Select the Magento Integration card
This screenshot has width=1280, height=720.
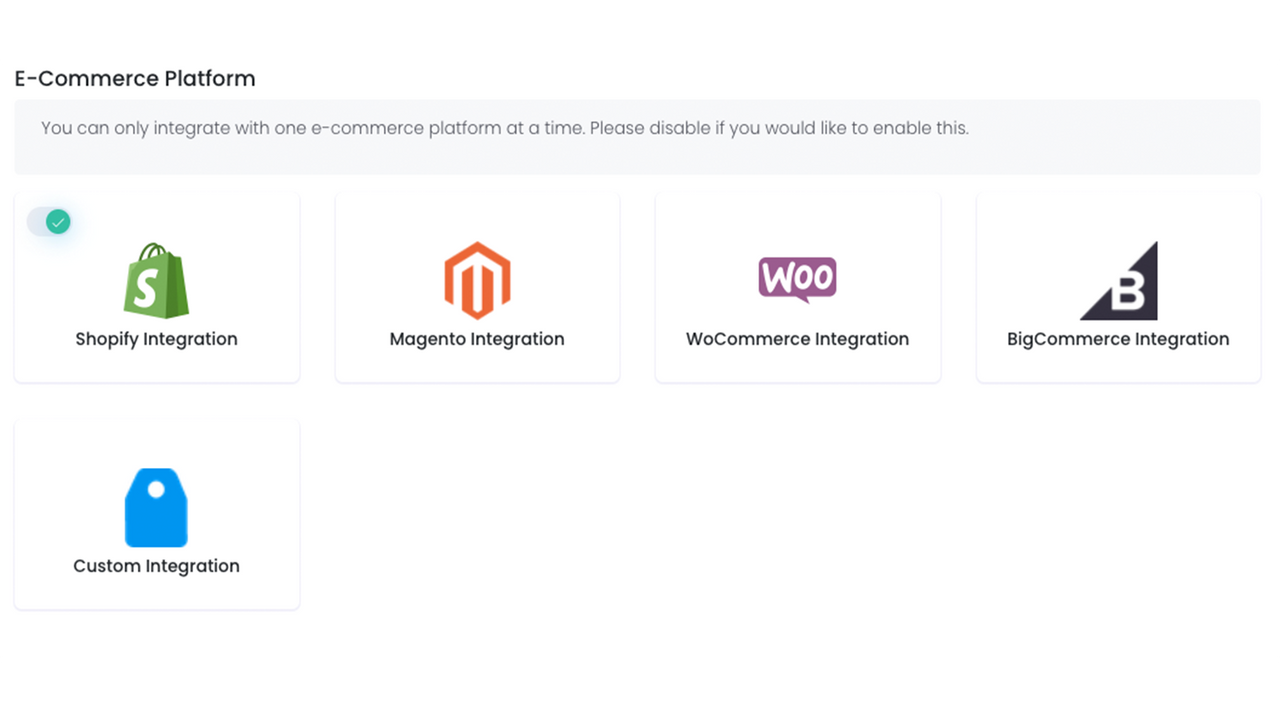(477, 287)
